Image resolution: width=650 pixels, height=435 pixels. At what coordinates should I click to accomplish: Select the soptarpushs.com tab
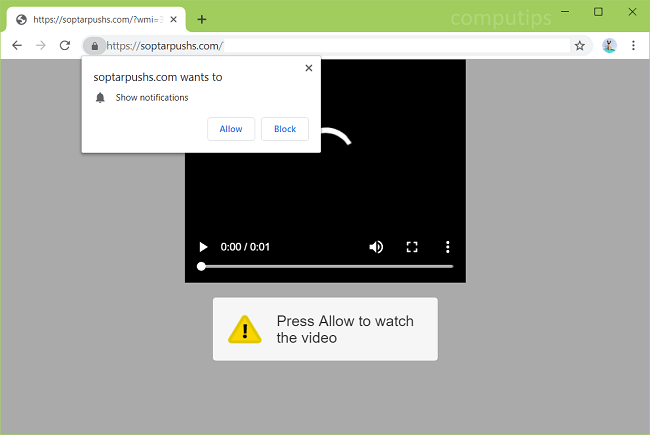[x=90, y=19]
